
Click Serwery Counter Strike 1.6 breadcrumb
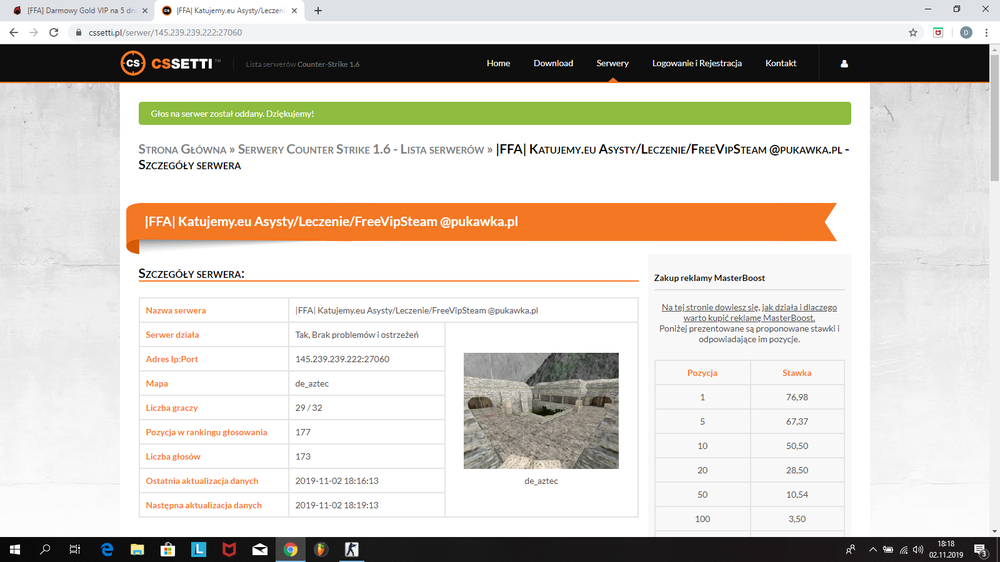[x=361, y=149]
